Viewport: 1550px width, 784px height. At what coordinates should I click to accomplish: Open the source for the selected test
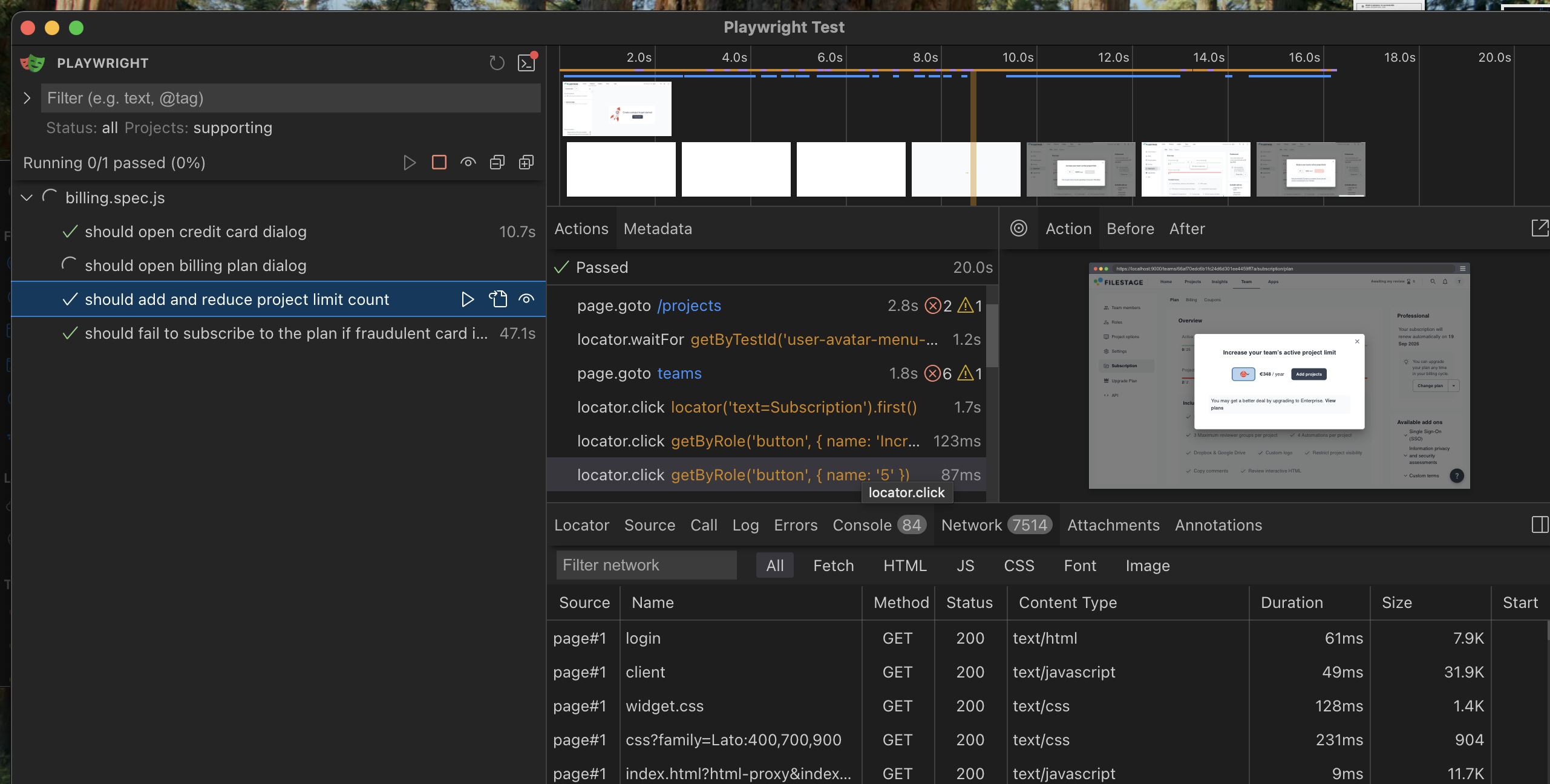click(497, 299)
